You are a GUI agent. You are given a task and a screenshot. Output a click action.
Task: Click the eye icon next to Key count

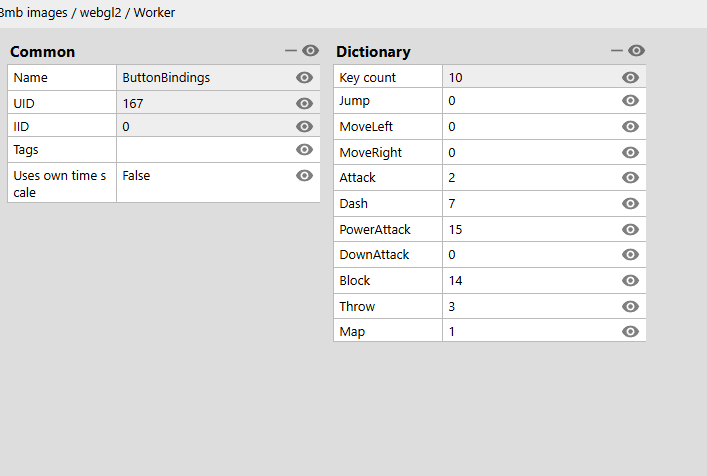(630, 77)
